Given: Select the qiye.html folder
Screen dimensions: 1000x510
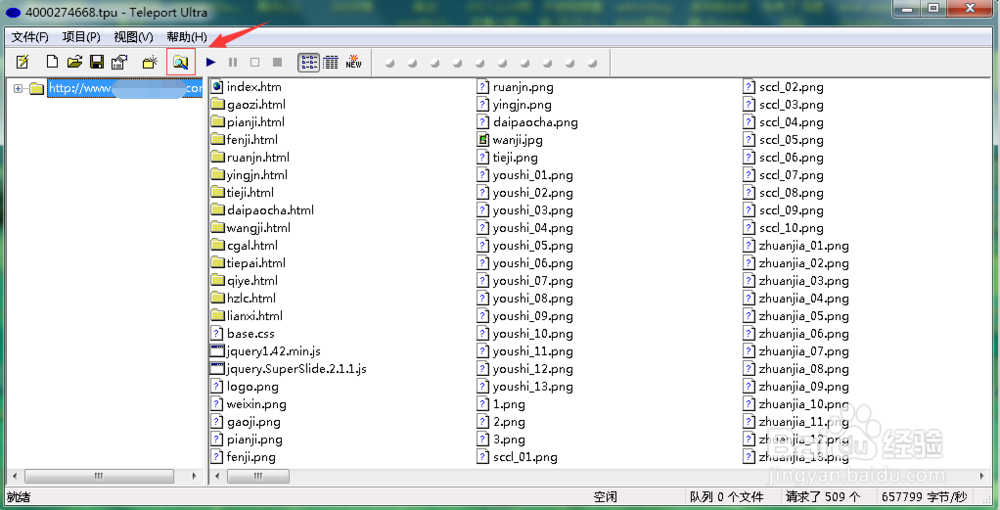Looking at the screenshot, I should pos(244,280).
